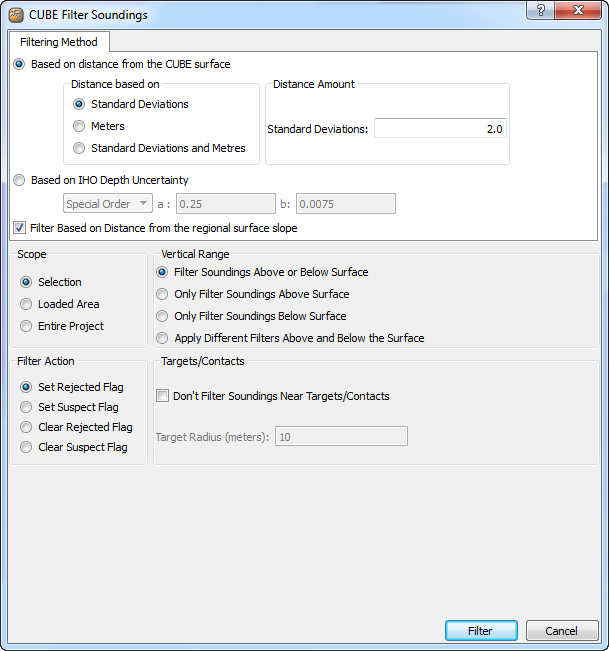Choose the Meters distance option
This screenshot has width=609, height=651.
[79, 126]
